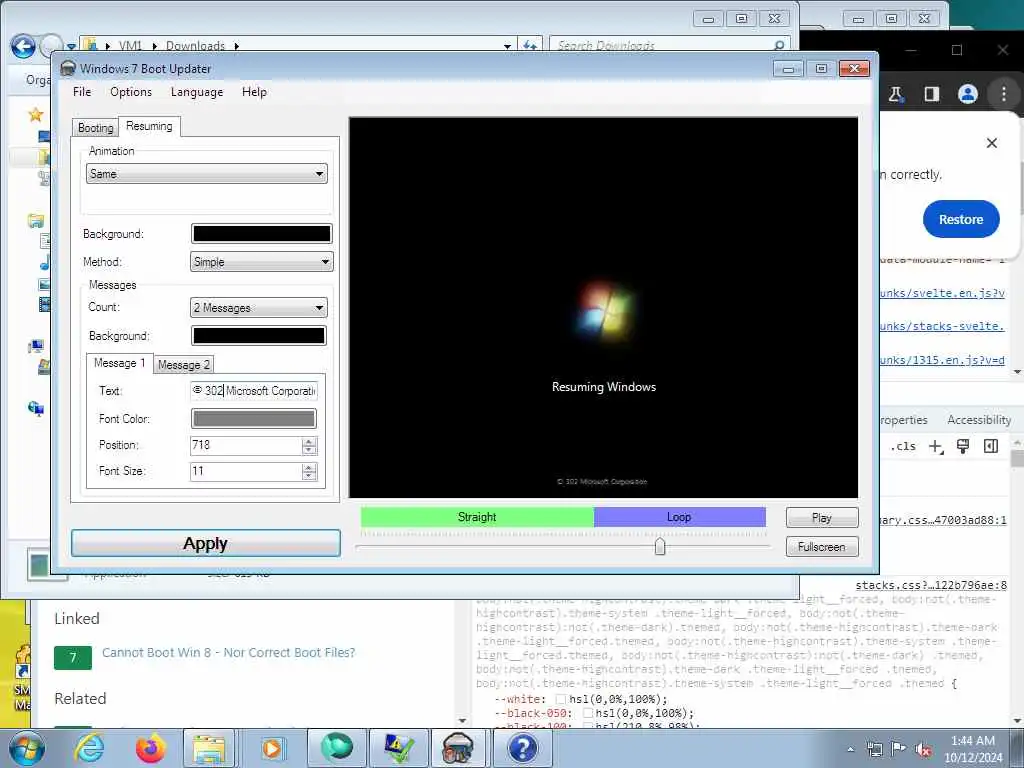Screen dimensions: 1024x768
Task: Click the Restore button in Chrome popup
Action: [961, 219]
